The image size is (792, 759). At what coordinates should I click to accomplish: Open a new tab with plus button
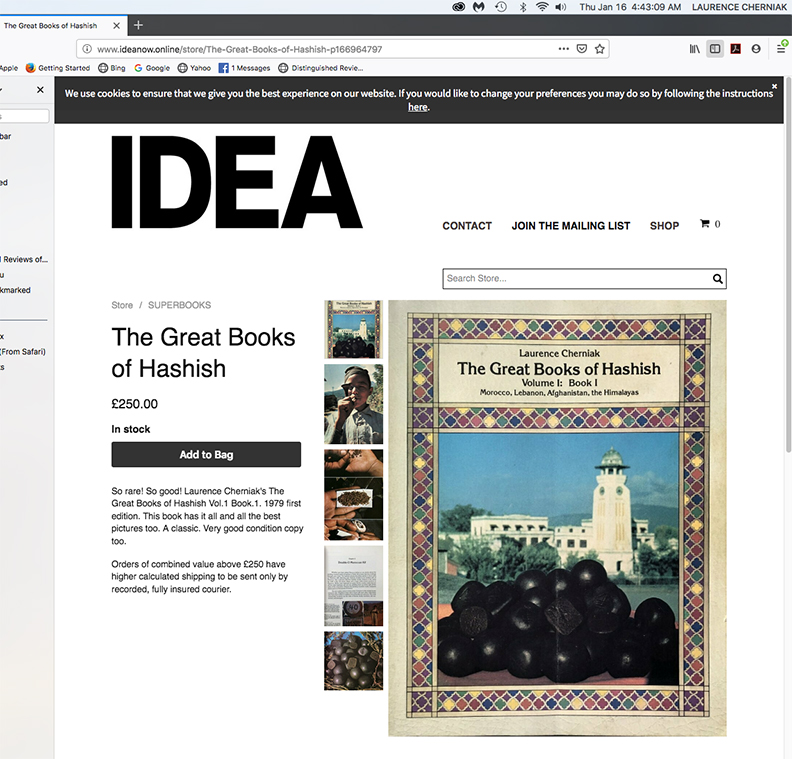(x=138, y=25)
